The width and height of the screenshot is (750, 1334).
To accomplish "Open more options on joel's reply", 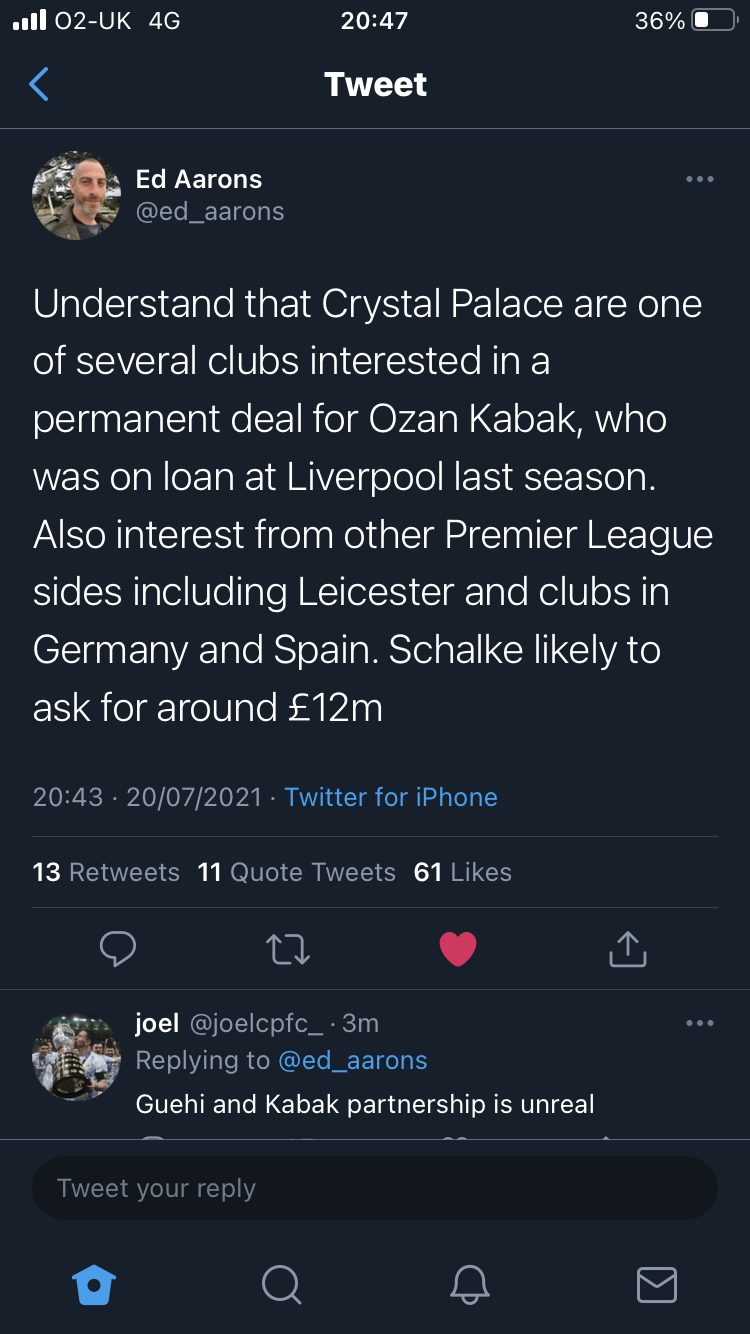I will coord(700,1023).
